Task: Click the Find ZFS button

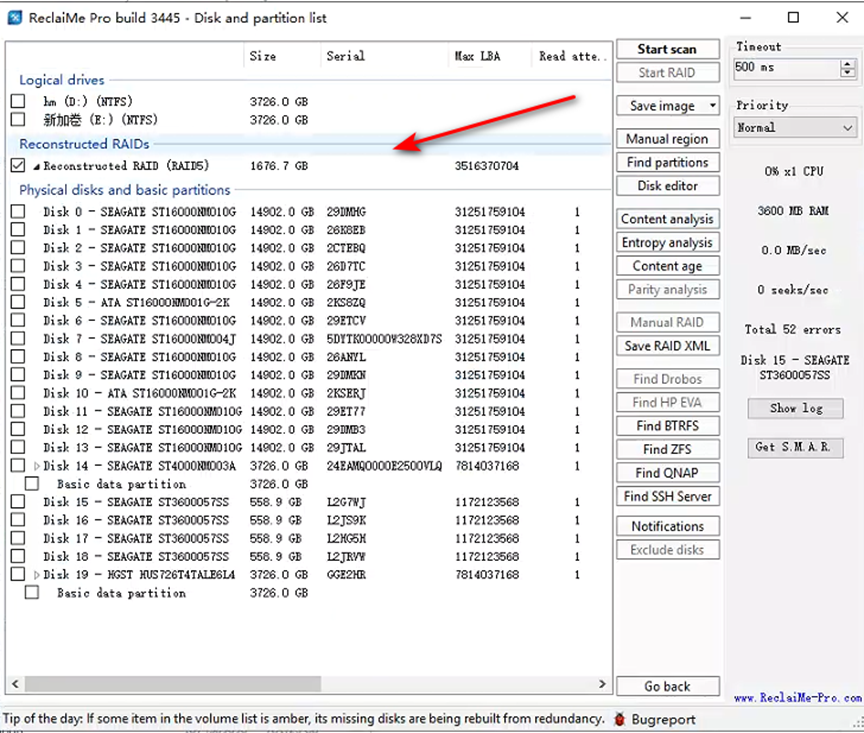Action: click(667, 449)
